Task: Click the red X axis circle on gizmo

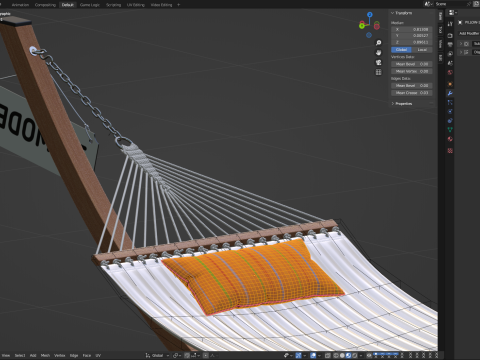Action: (x=377, y=26)
